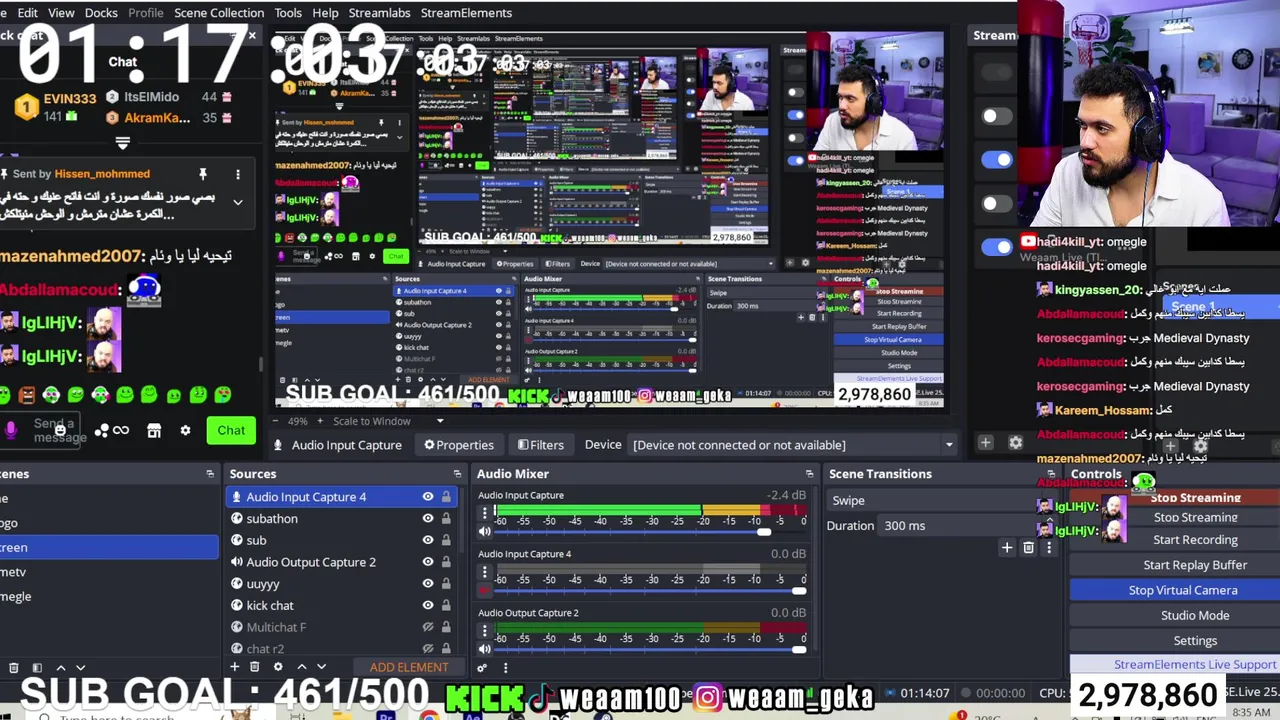Hide the Audio Input Capture 4 source
The height and width of the screenshot is (720, 1280).
tap(428, 497)
